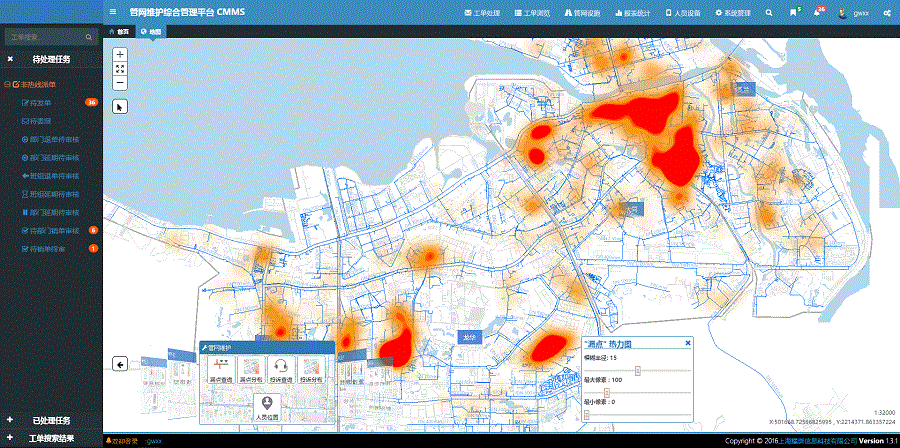
Task: Click the gwxx user account link
Action: (x=861, y=13)
